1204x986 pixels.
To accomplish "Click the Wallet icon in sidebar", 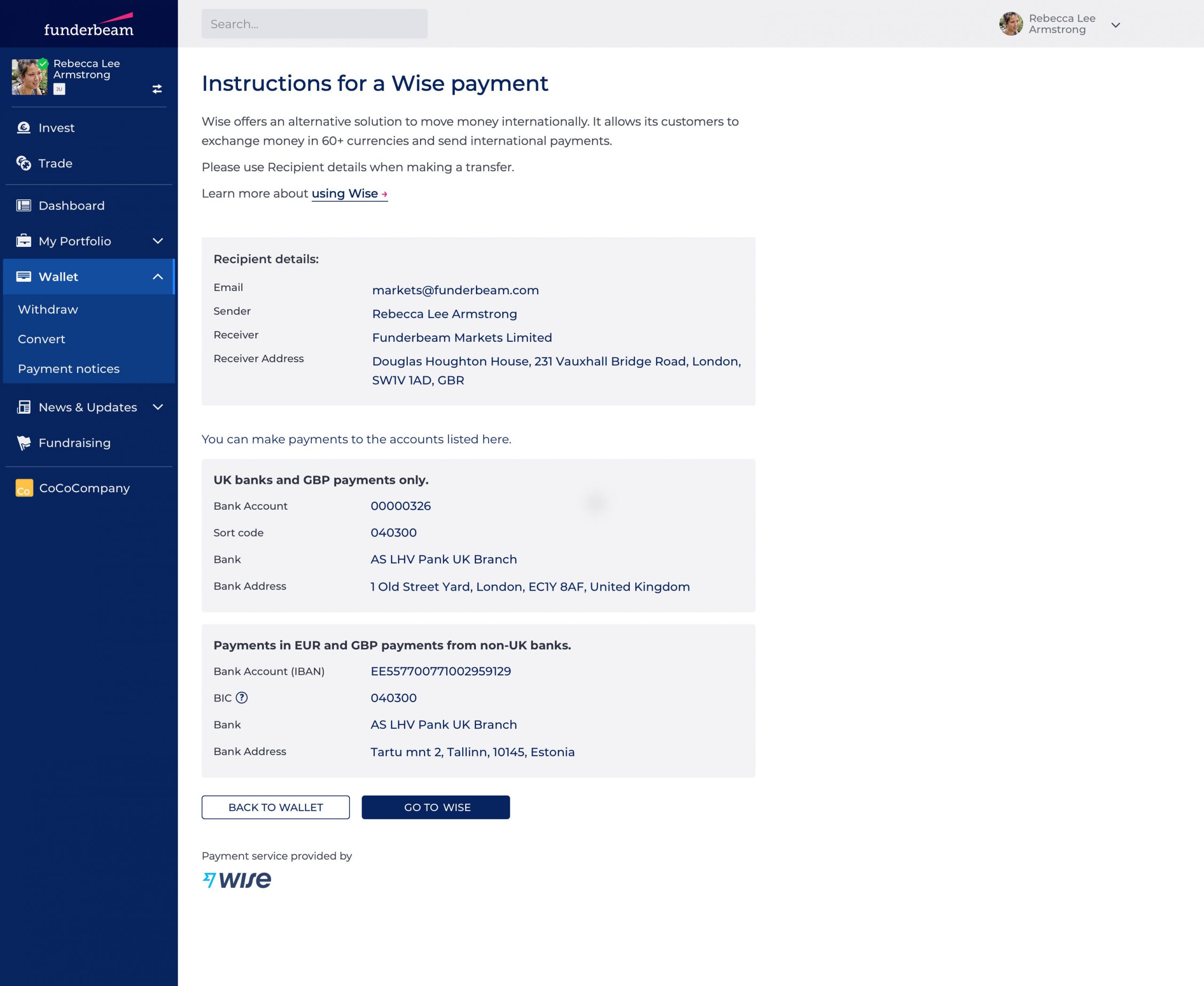I will pyautogui.click(x=22, y=277).
